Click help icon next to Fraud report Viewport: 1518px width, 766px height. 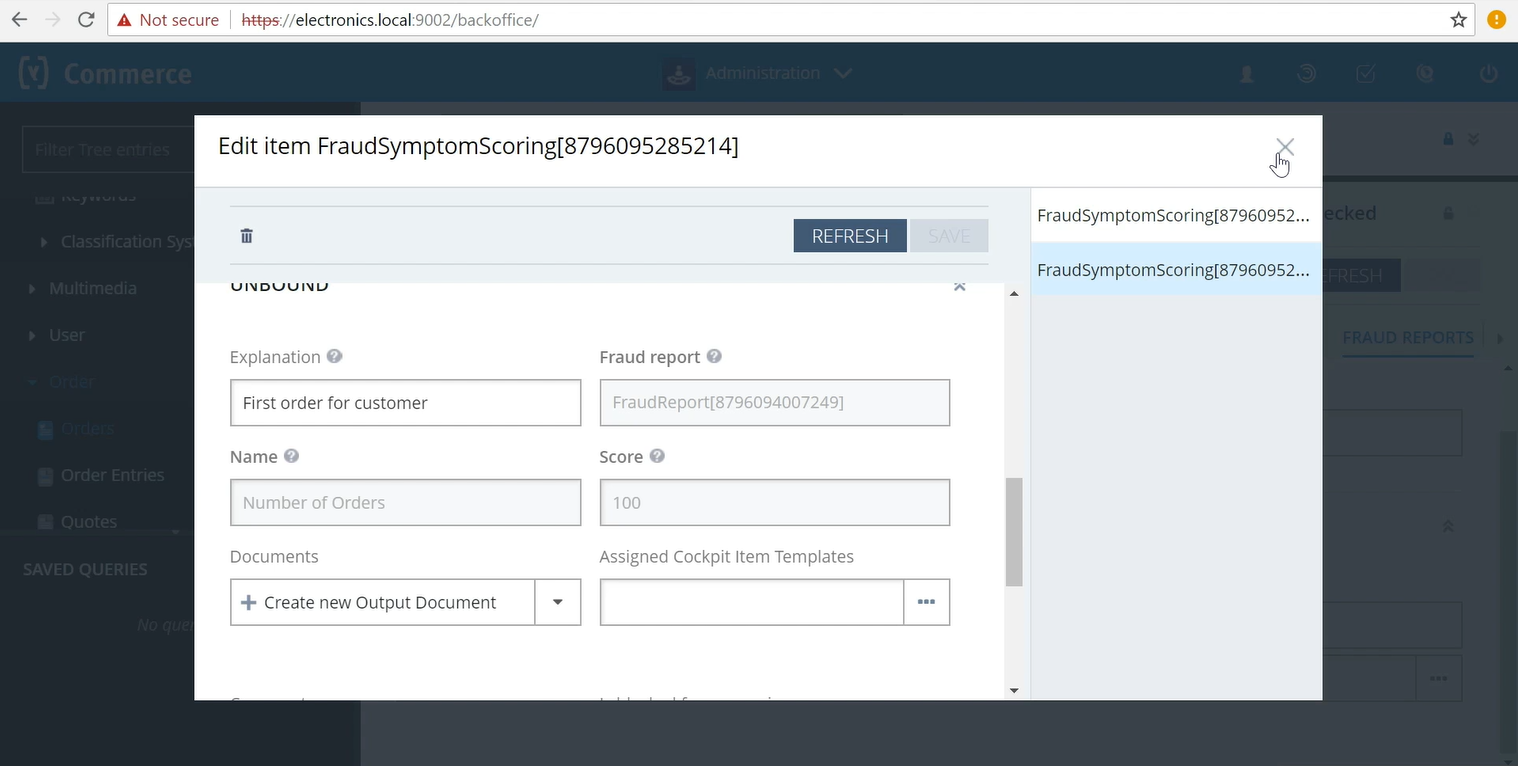(x=714, y=356)
